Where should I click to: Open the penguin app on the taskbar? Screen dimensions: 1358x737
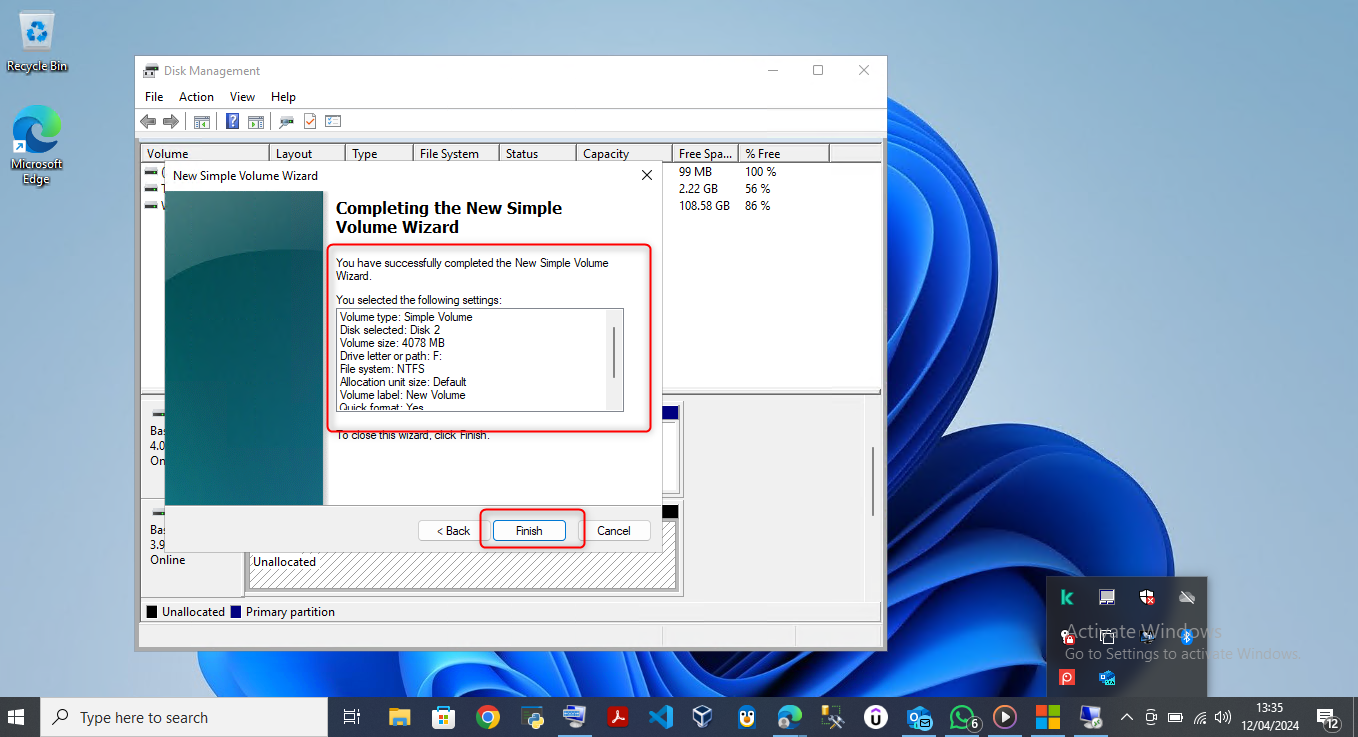pos(747,717)
